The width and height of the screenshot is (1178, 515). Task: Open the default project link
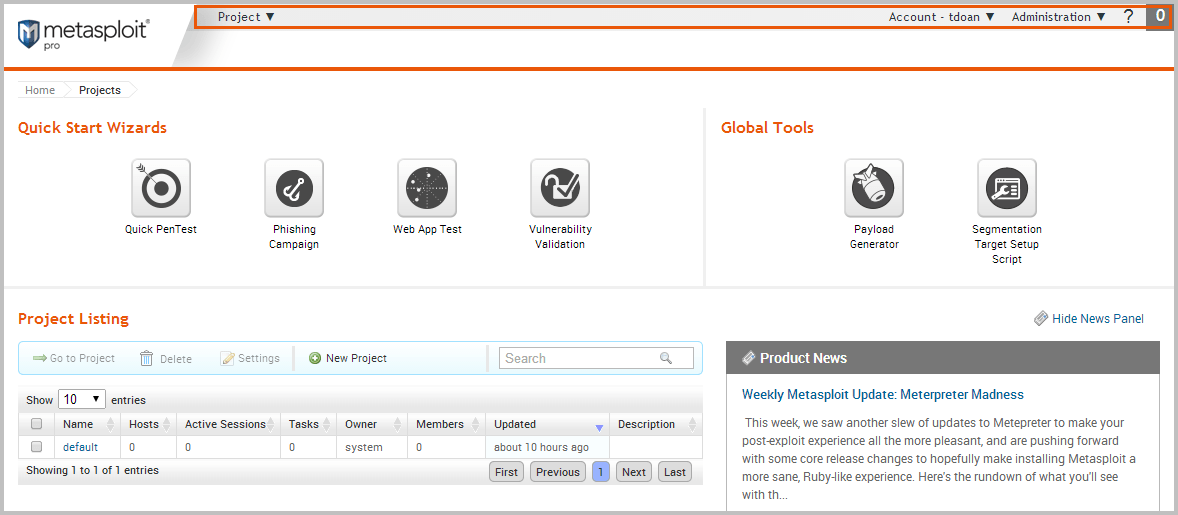(x=80, y=447)
